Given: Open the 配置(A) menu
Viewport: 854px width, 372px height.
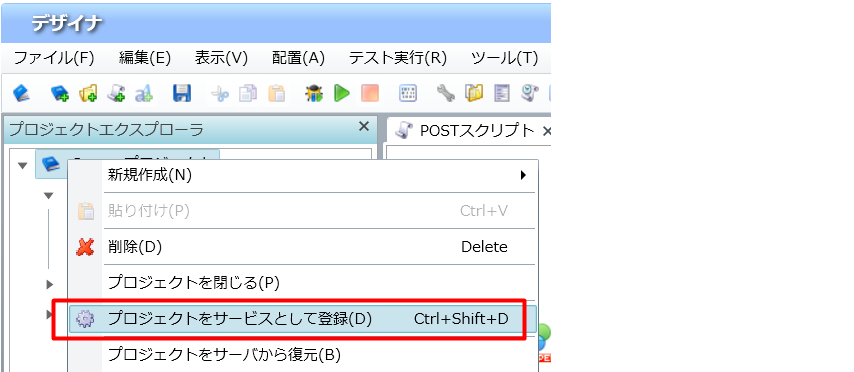Looking at the screenshot, I should [298, 58].
